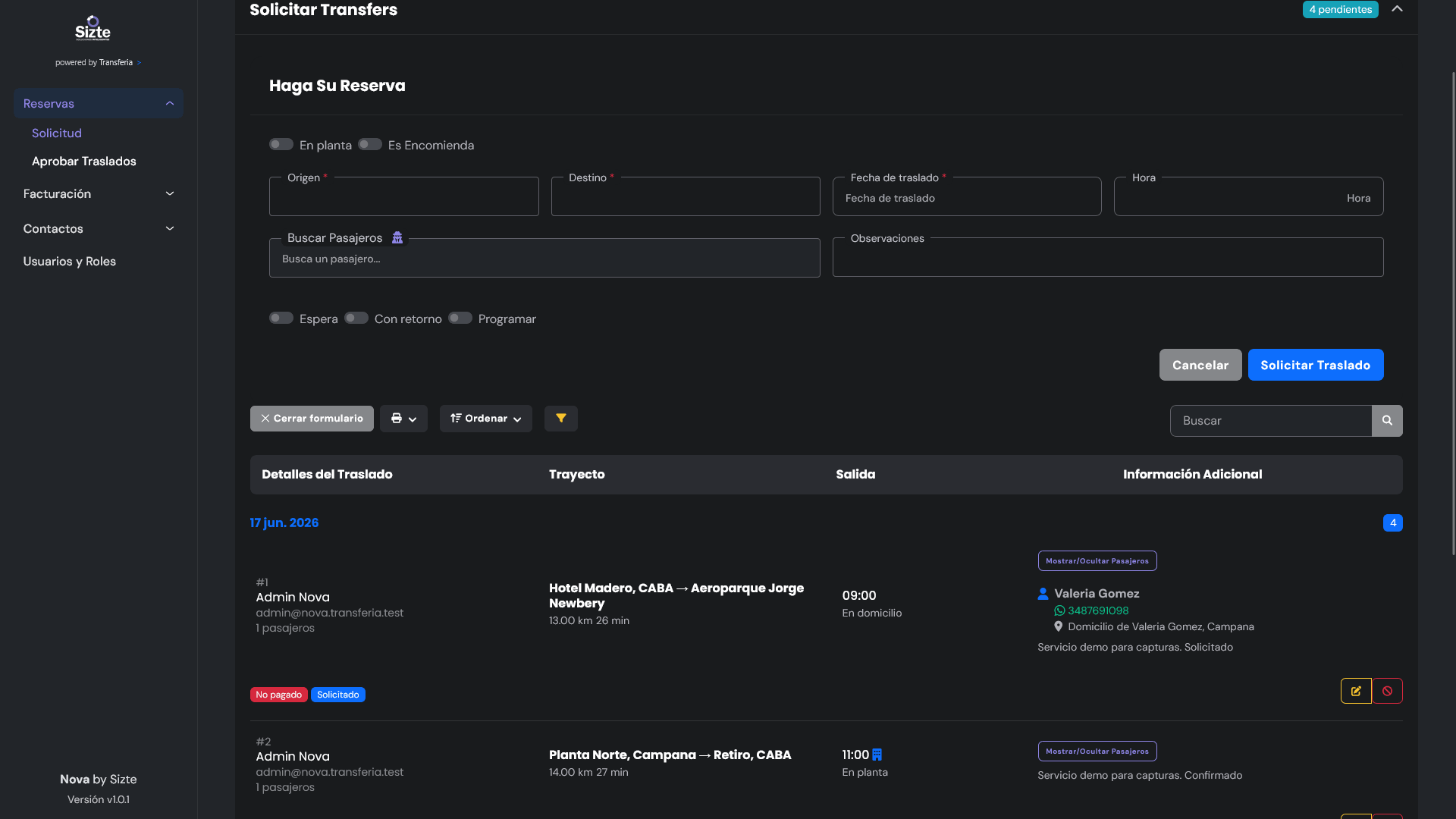This screenshot has height=819, width=1456.
Task: Click the Sizte logo in sidebar
Action: tap(93, 29)
